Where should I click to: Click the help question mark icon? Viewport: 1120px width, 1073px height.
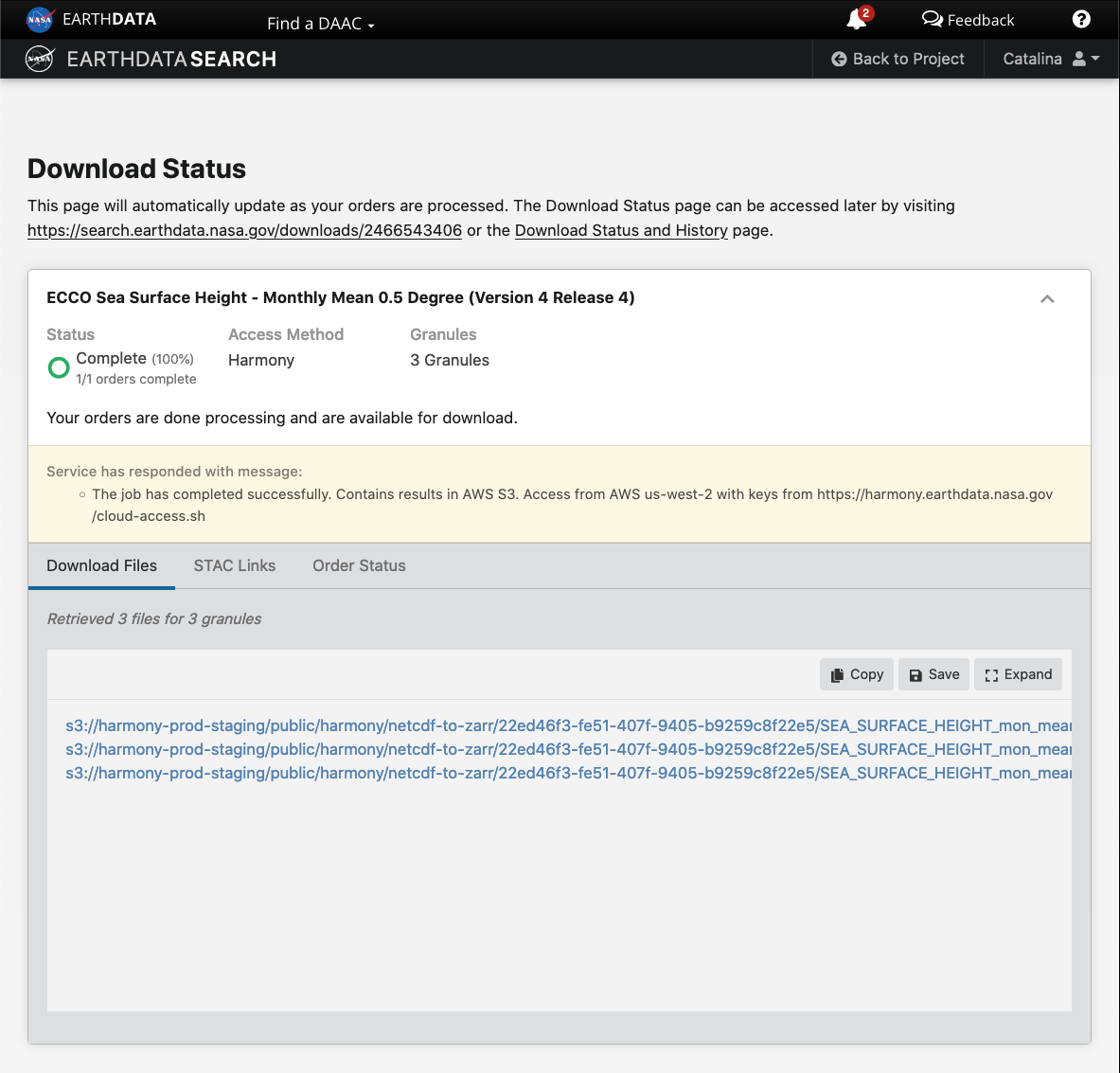tap(1081, 20)
